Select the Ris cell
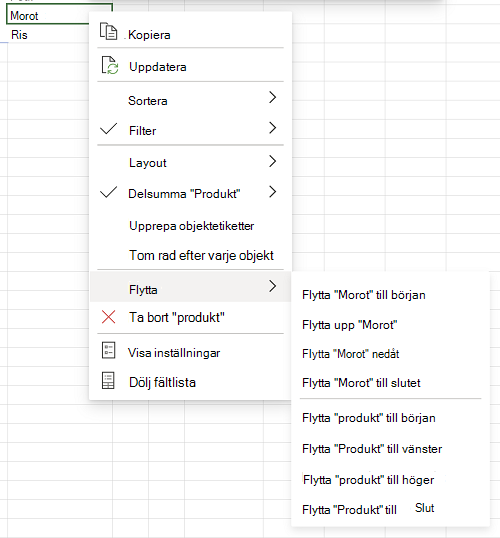Screen dimensions: 500x538 point(48,35)
